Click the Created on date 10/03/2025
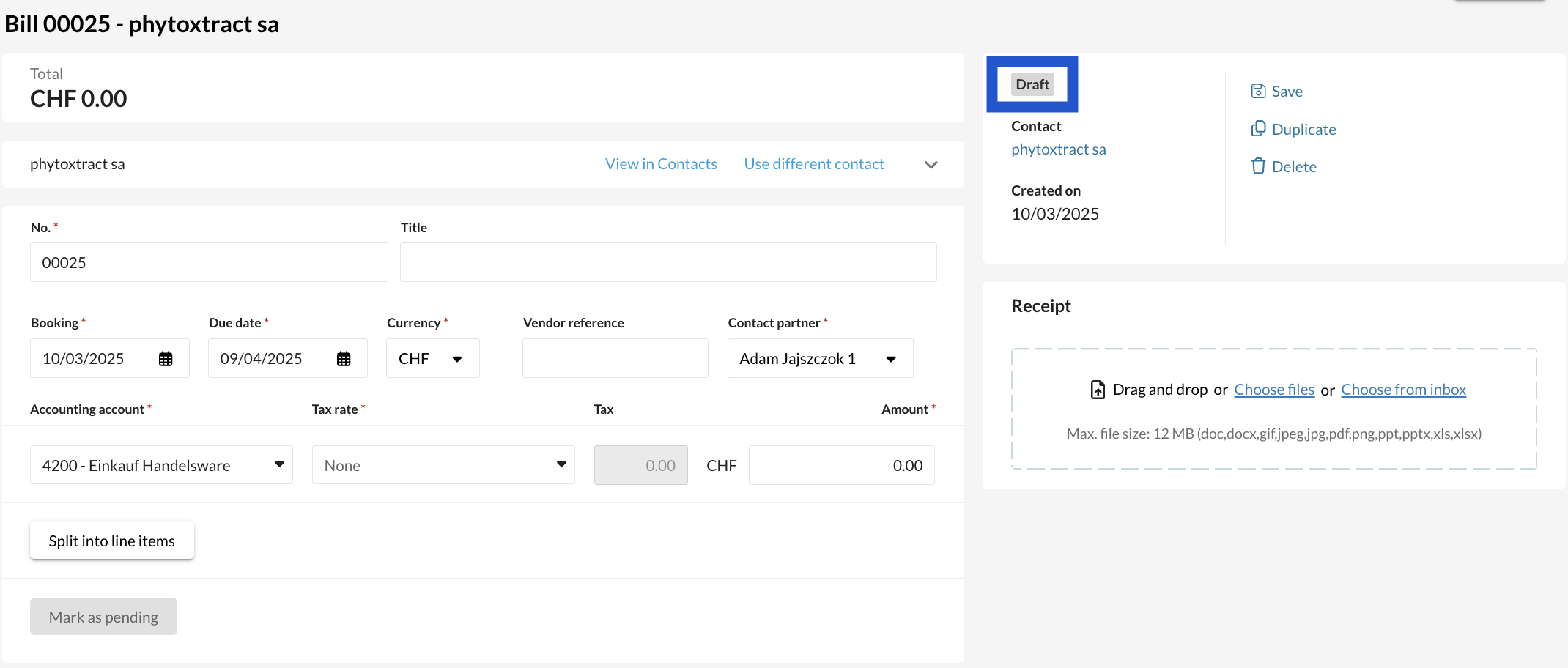 (x=1055, y=214)
